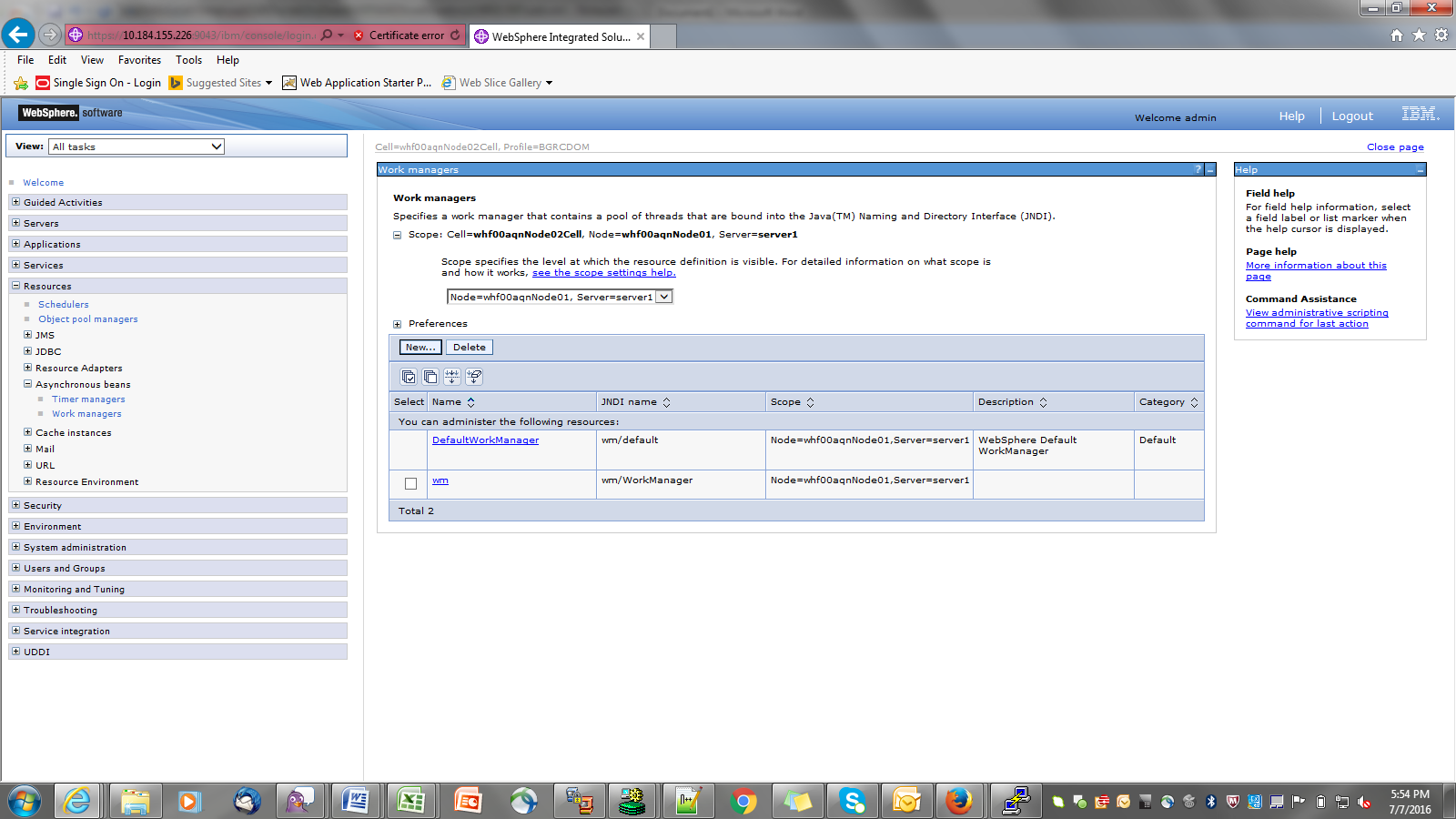Open Microsoft Word from taskbar
The height and width of the screenshot is (819, 1456).
(x=355, y=801)
